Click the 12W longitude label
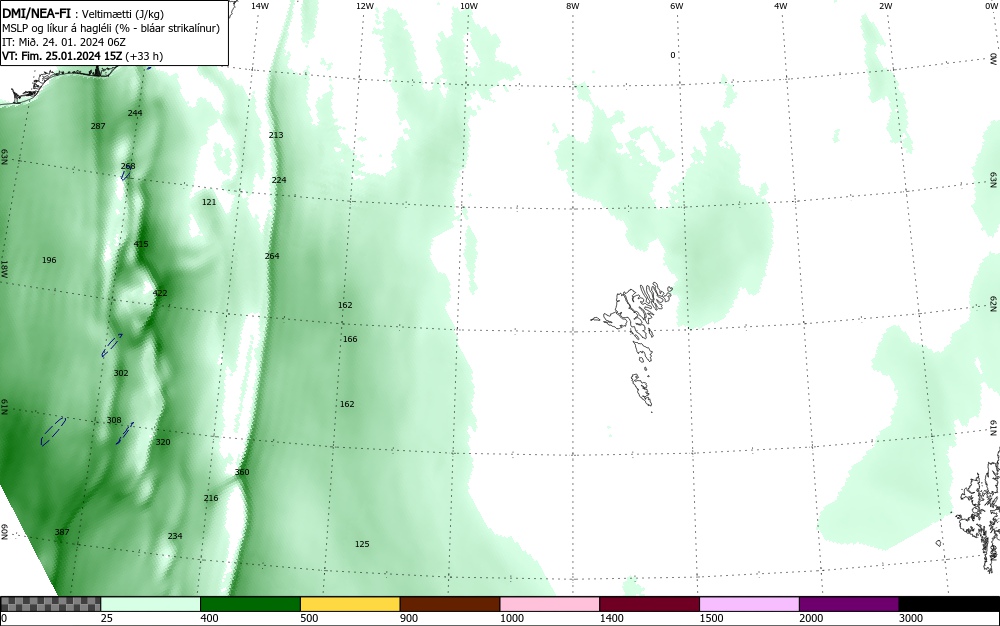 (x=365, y=6)
